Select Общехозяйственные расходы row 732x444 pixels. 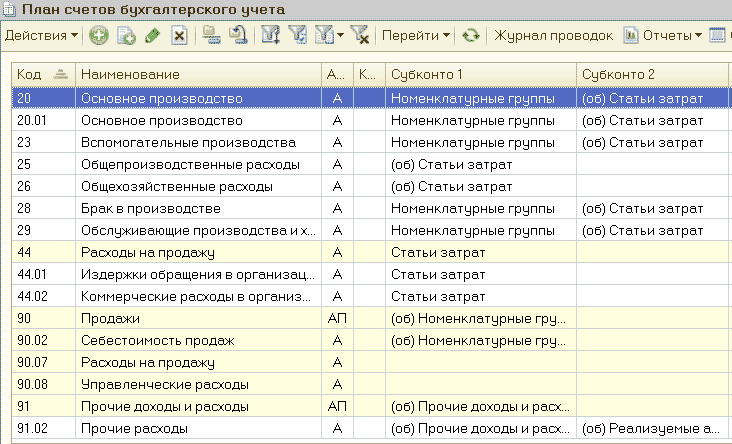370,186
